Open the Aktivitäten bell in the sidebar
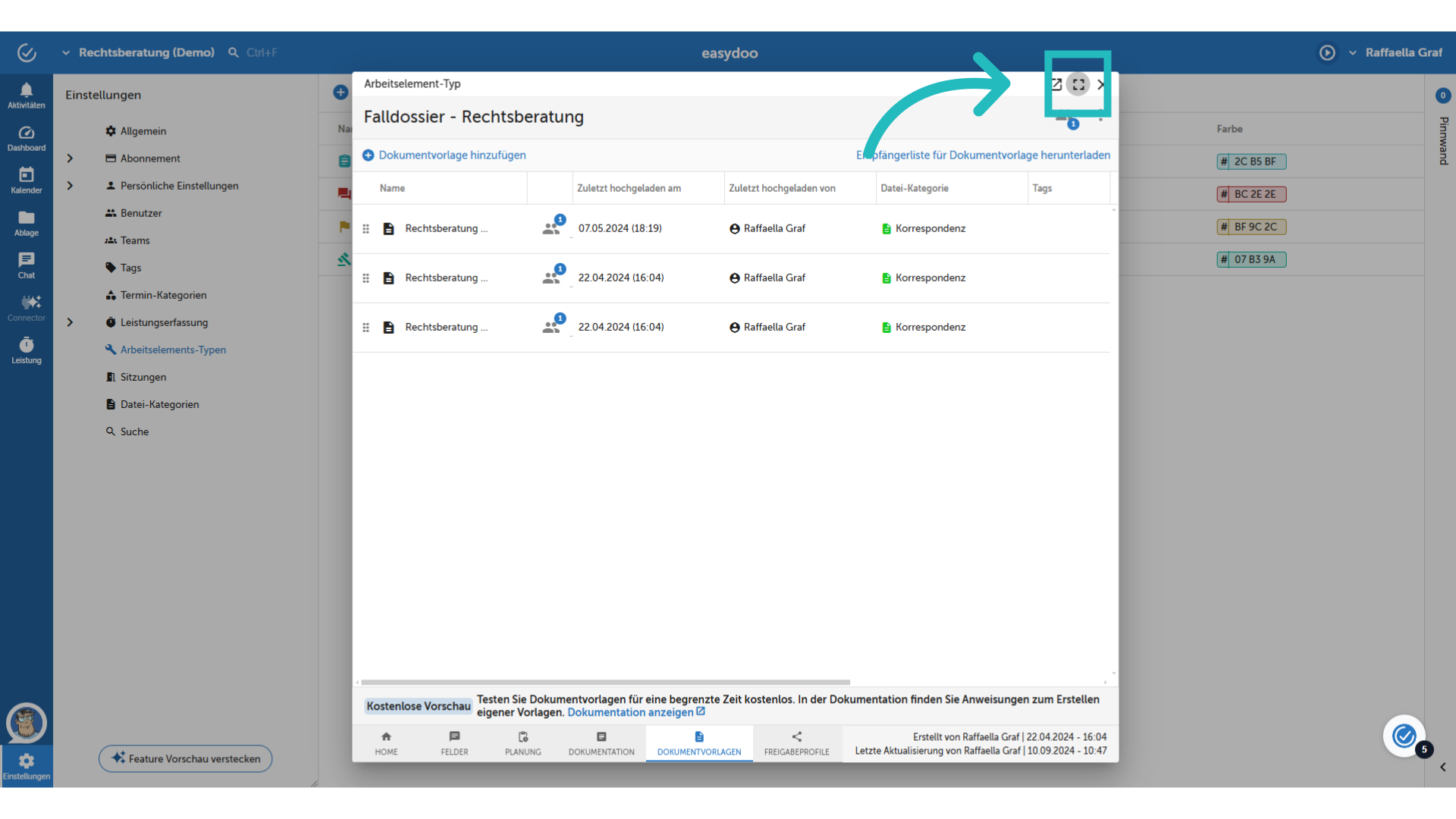This screenshot has width=1456, height=819. click(x=27, y=96)
